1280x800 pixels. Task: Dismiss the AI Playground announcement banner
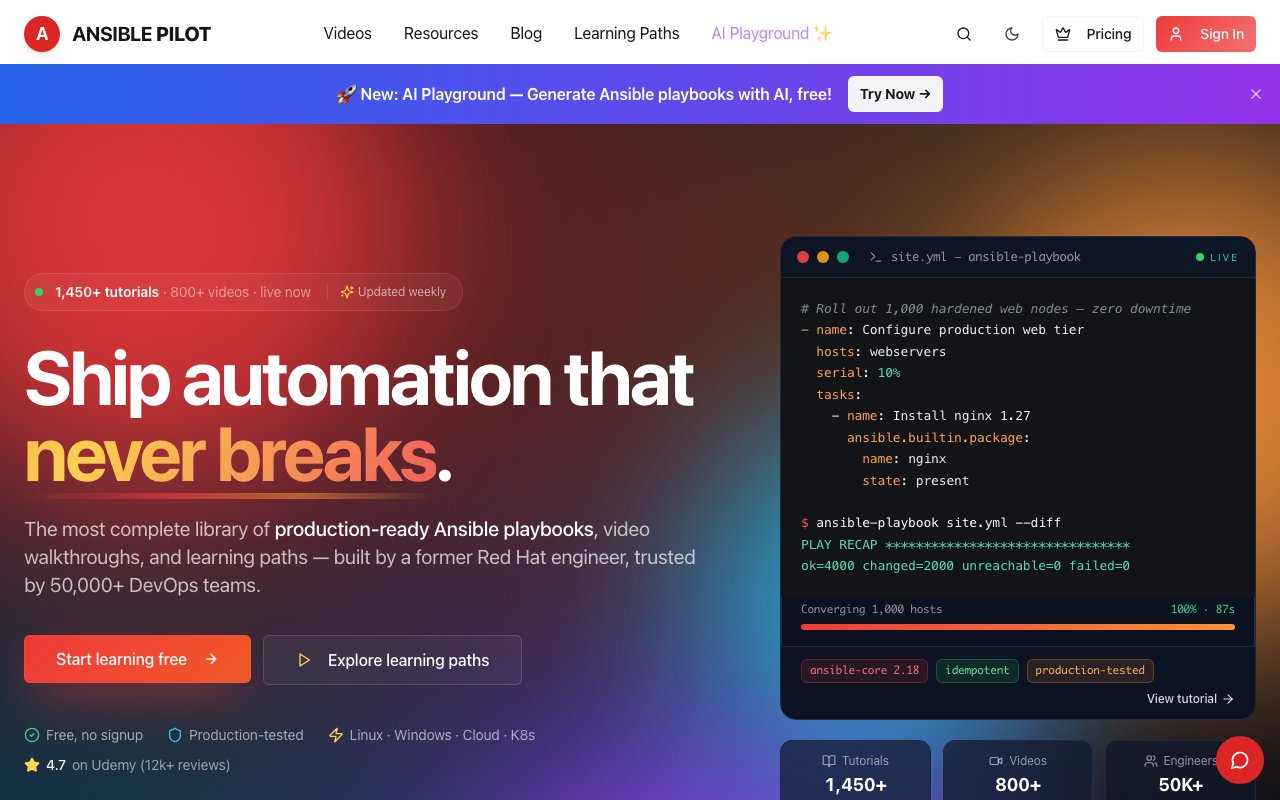[x=1256, y=94]
